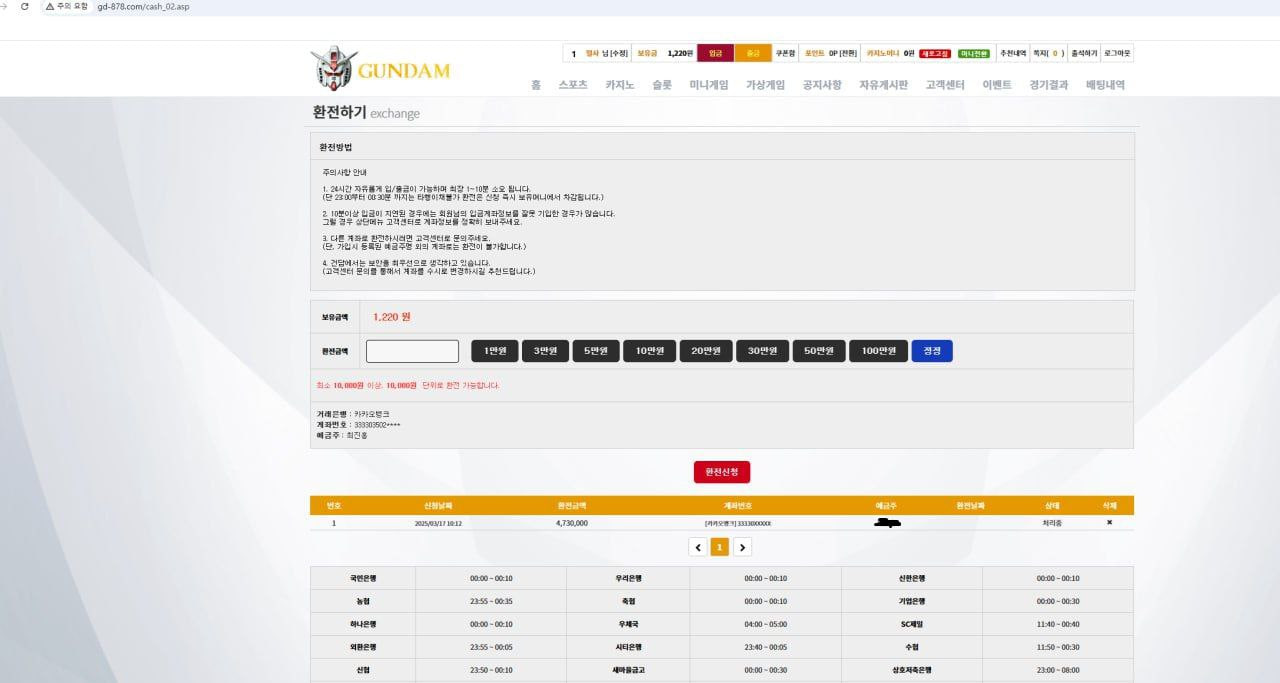Go to the previous page with the left arrow
The image size is (1280, 683).
point(698,547)
